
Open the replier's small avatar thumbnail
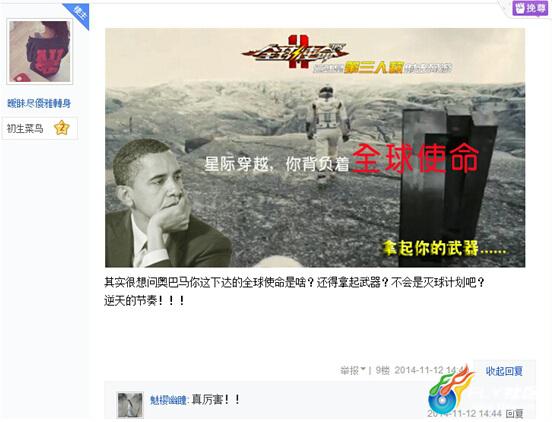pos(130,405)
